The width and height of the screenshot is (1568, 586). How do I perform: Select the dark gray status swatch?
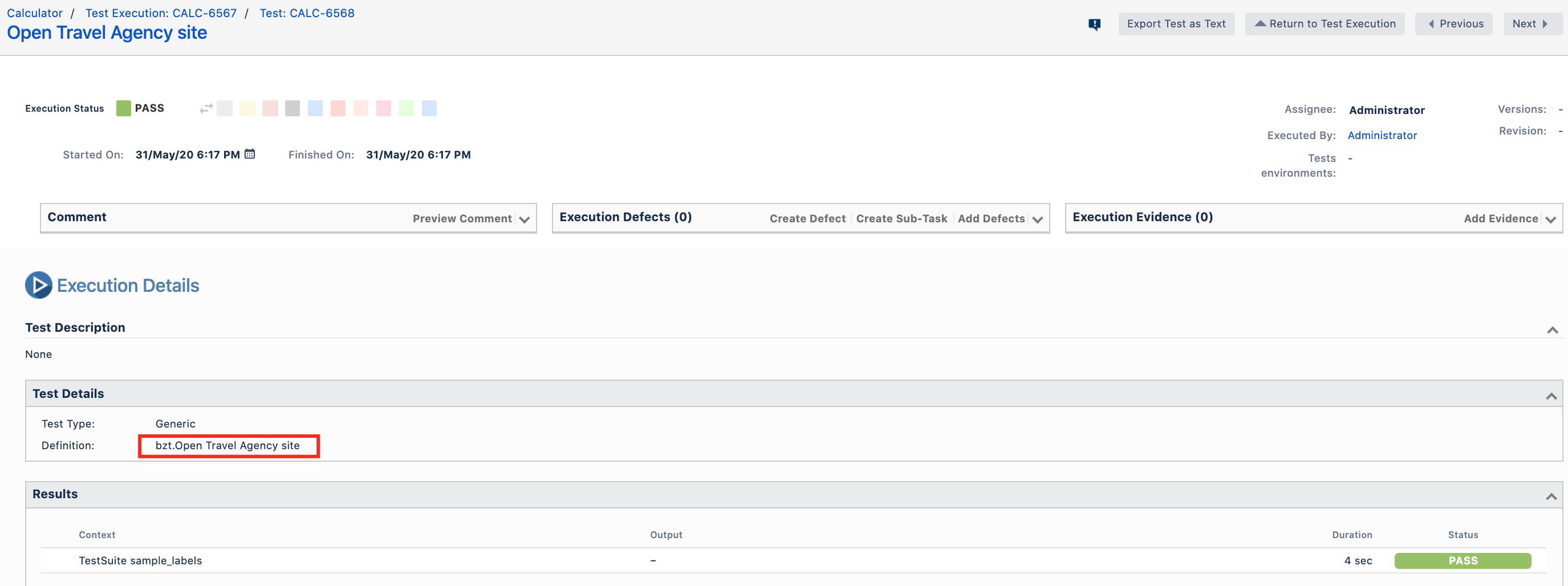click(x=293, y=108)
